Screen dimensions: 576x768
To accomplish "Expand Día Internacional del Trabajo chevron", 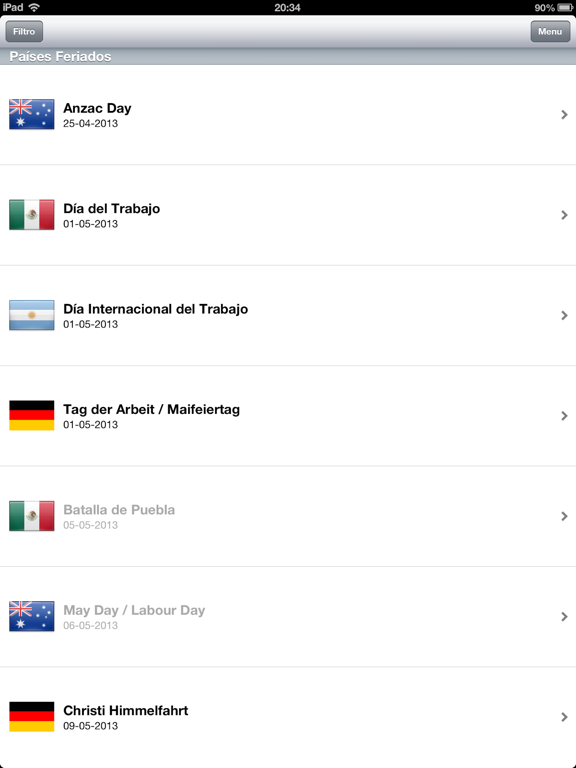I will click(x=564, y=315).
